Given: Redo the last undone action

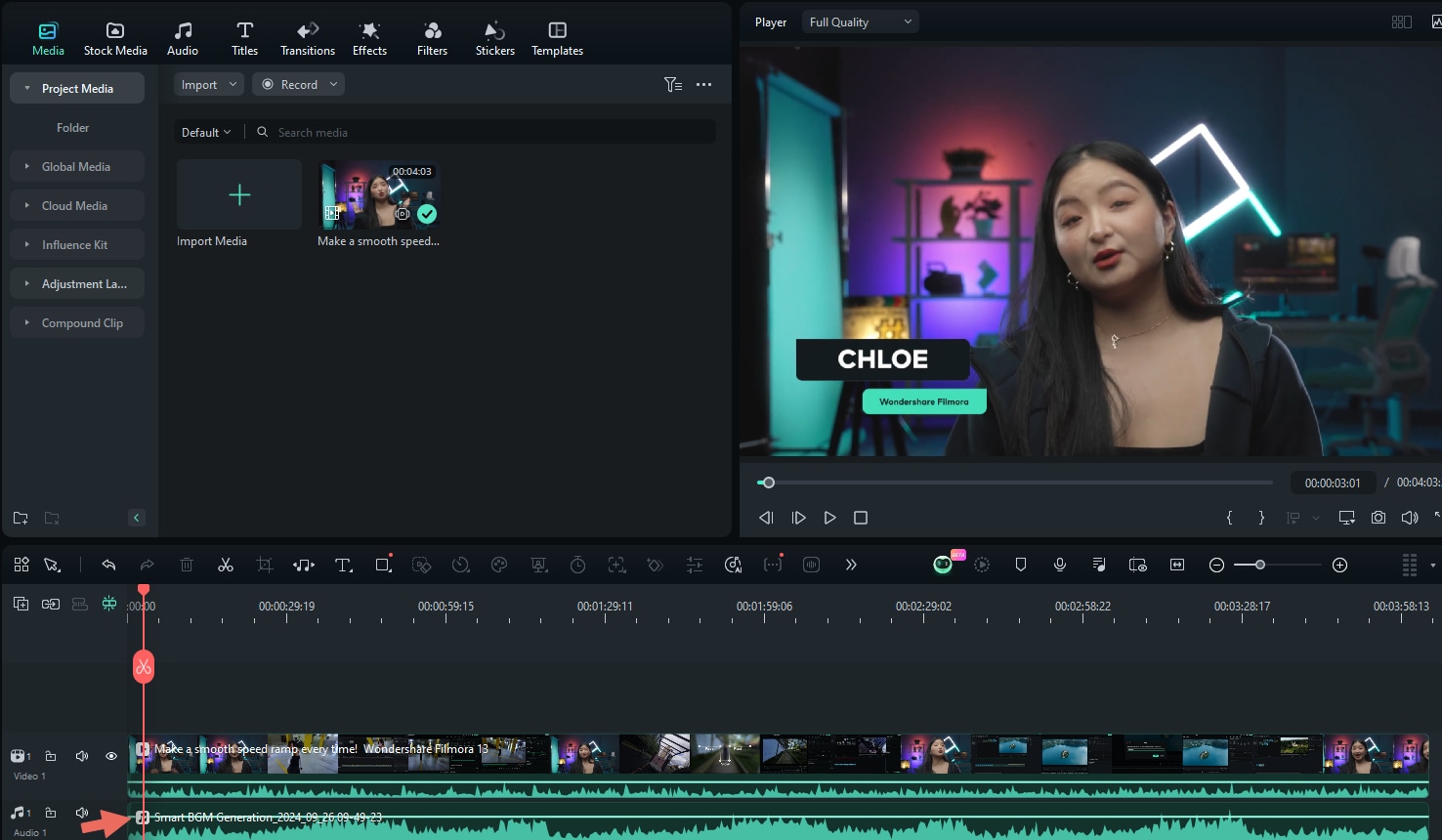Looking at the screenshot, I should 147,565.
